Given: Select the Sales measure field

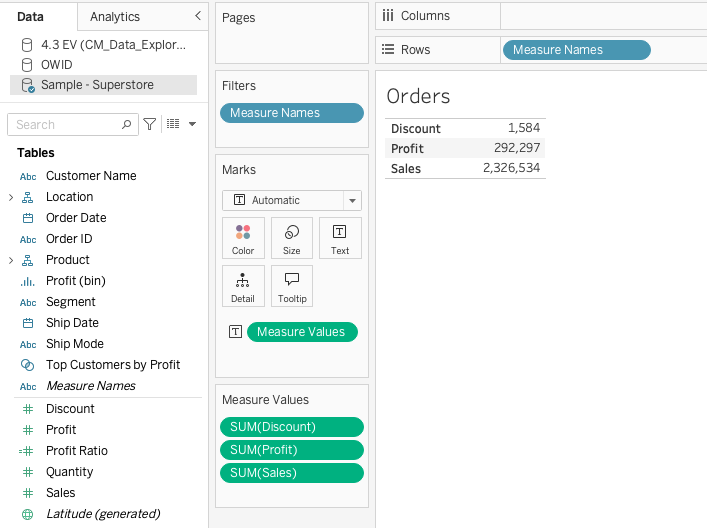Looking at the screenshot, I should pyautogui.click(x=60, y=493).
